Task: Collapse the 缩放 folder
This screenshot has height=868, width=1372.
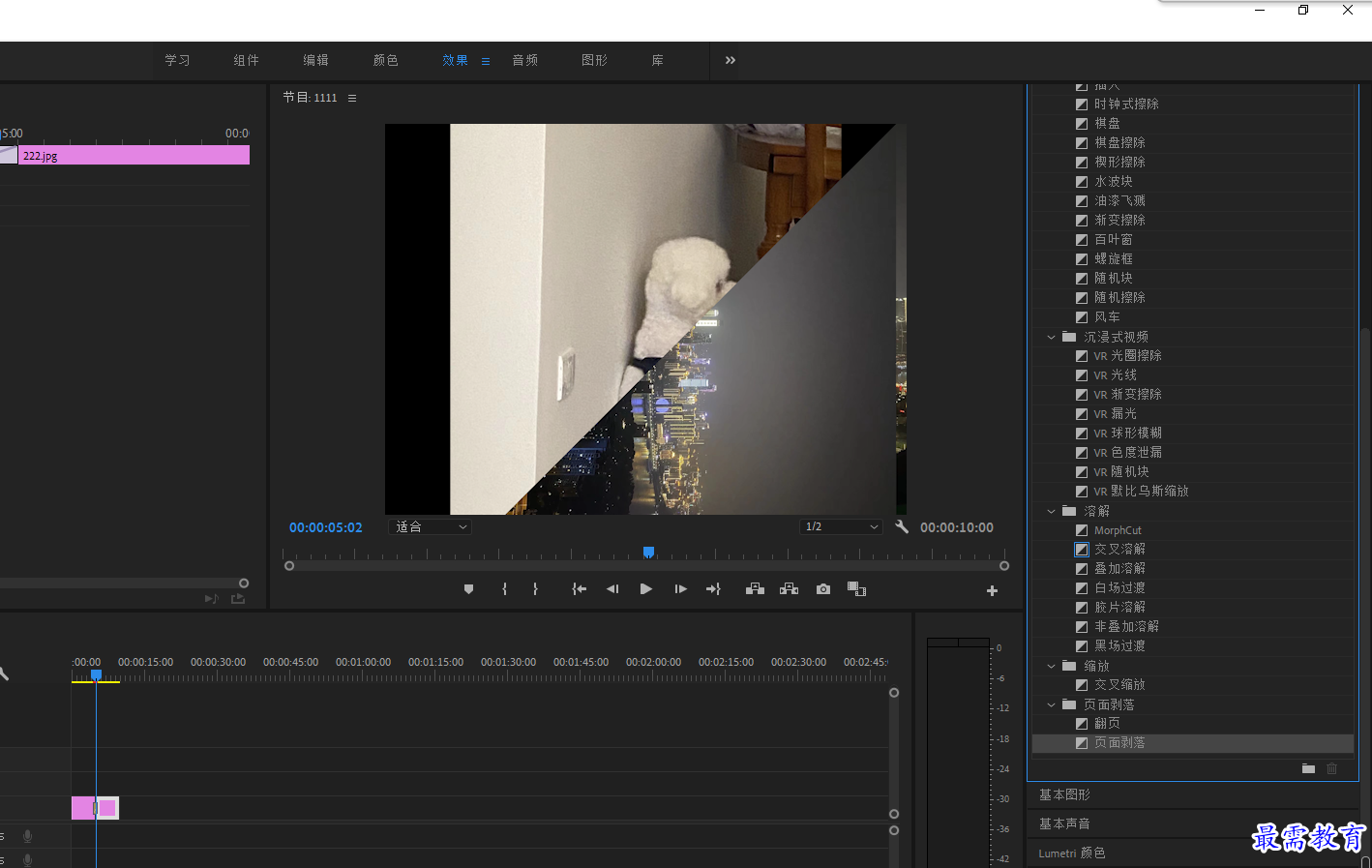Action: click(x=1051, y=666)
